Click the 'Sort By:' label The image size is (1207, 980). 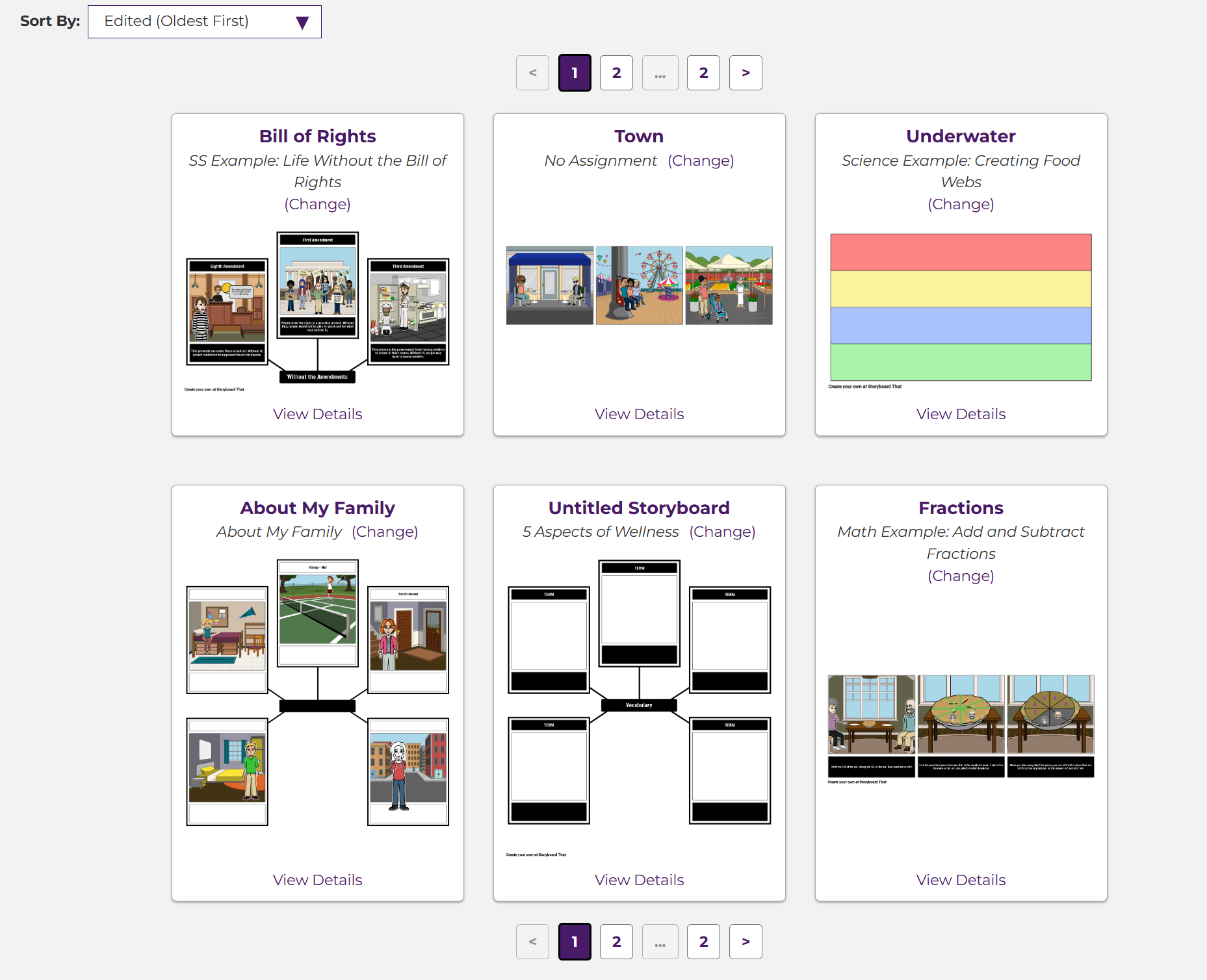click(50, 21)
